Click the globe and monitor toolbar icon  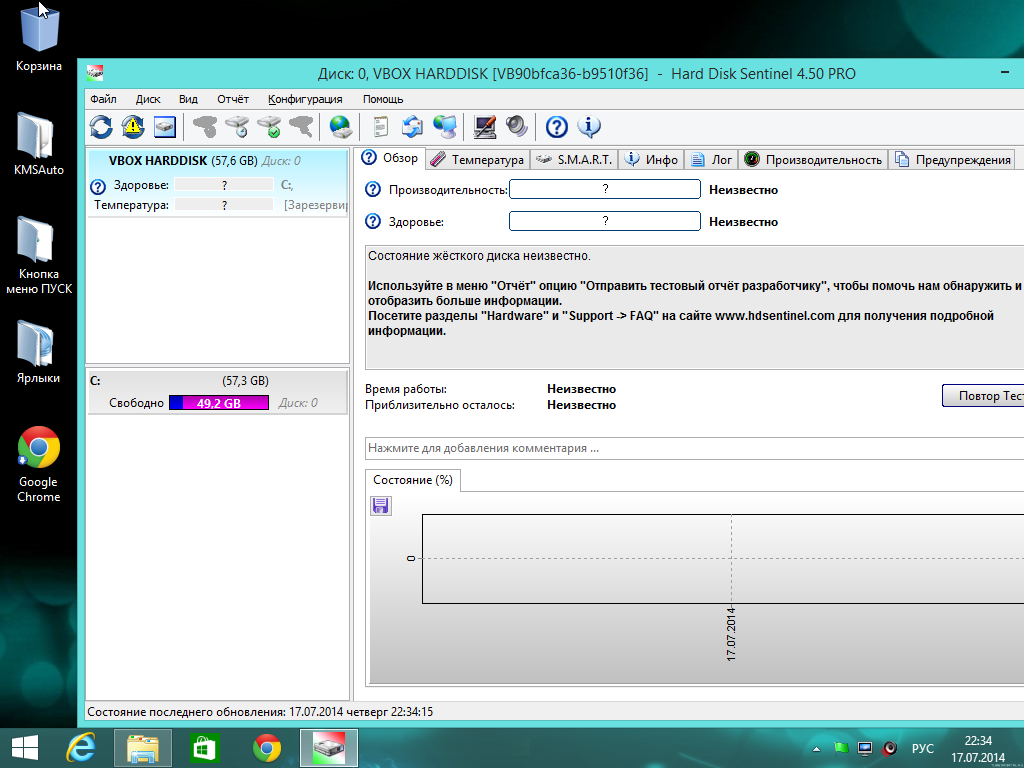[x=445, y=127]
